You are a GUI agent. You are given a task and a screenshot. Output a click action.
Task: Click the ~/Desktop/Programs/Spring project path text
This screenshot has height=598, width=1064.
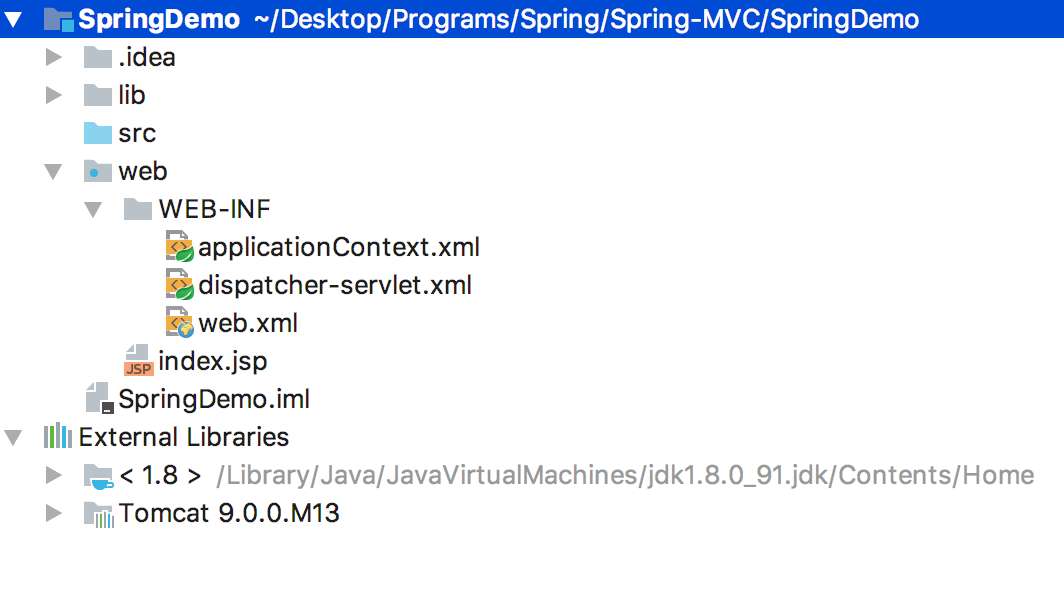click(x=586, y=20)
